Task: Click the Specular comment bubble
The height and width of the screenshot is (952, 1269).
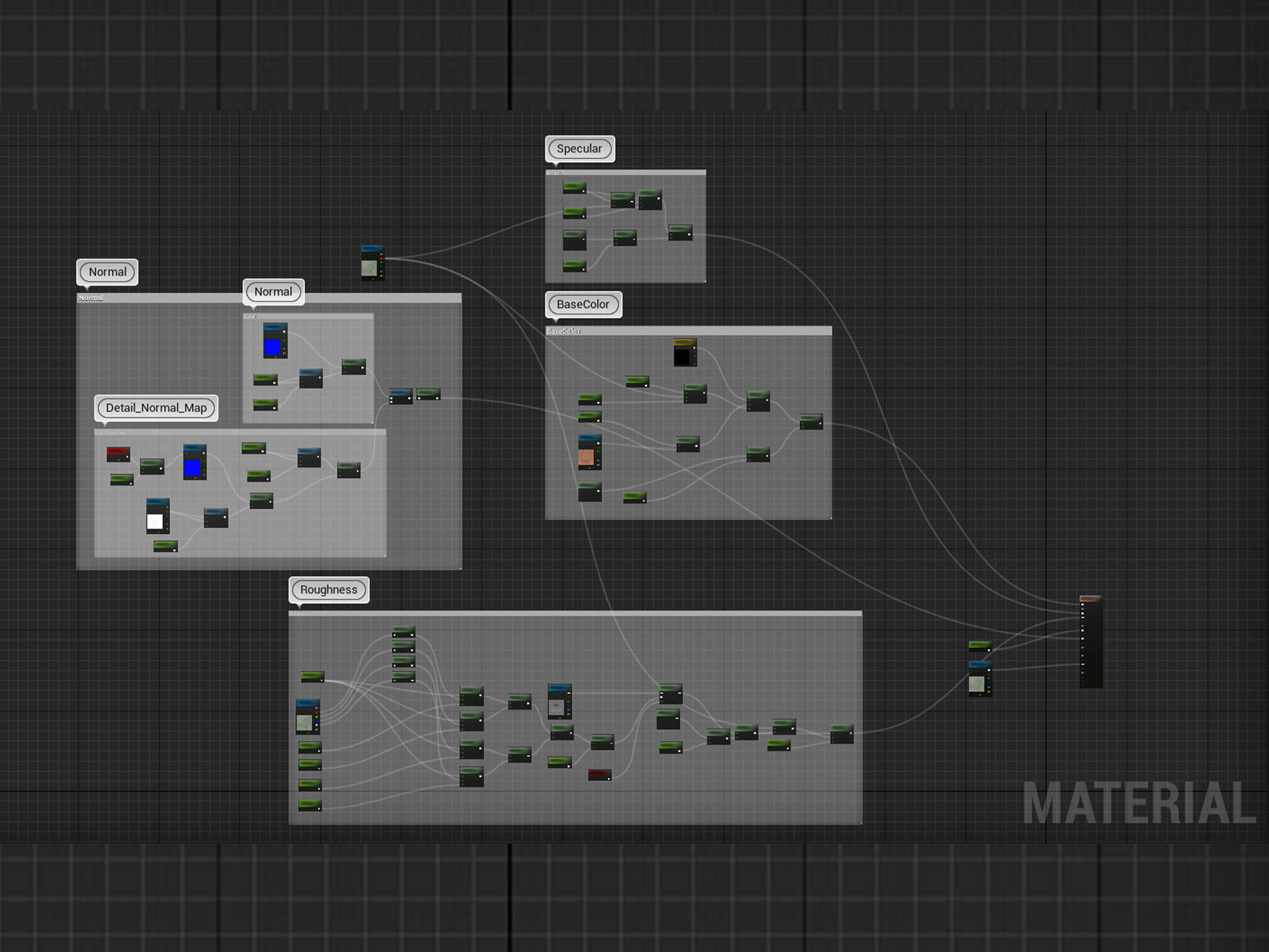Action: coord(579,149)
